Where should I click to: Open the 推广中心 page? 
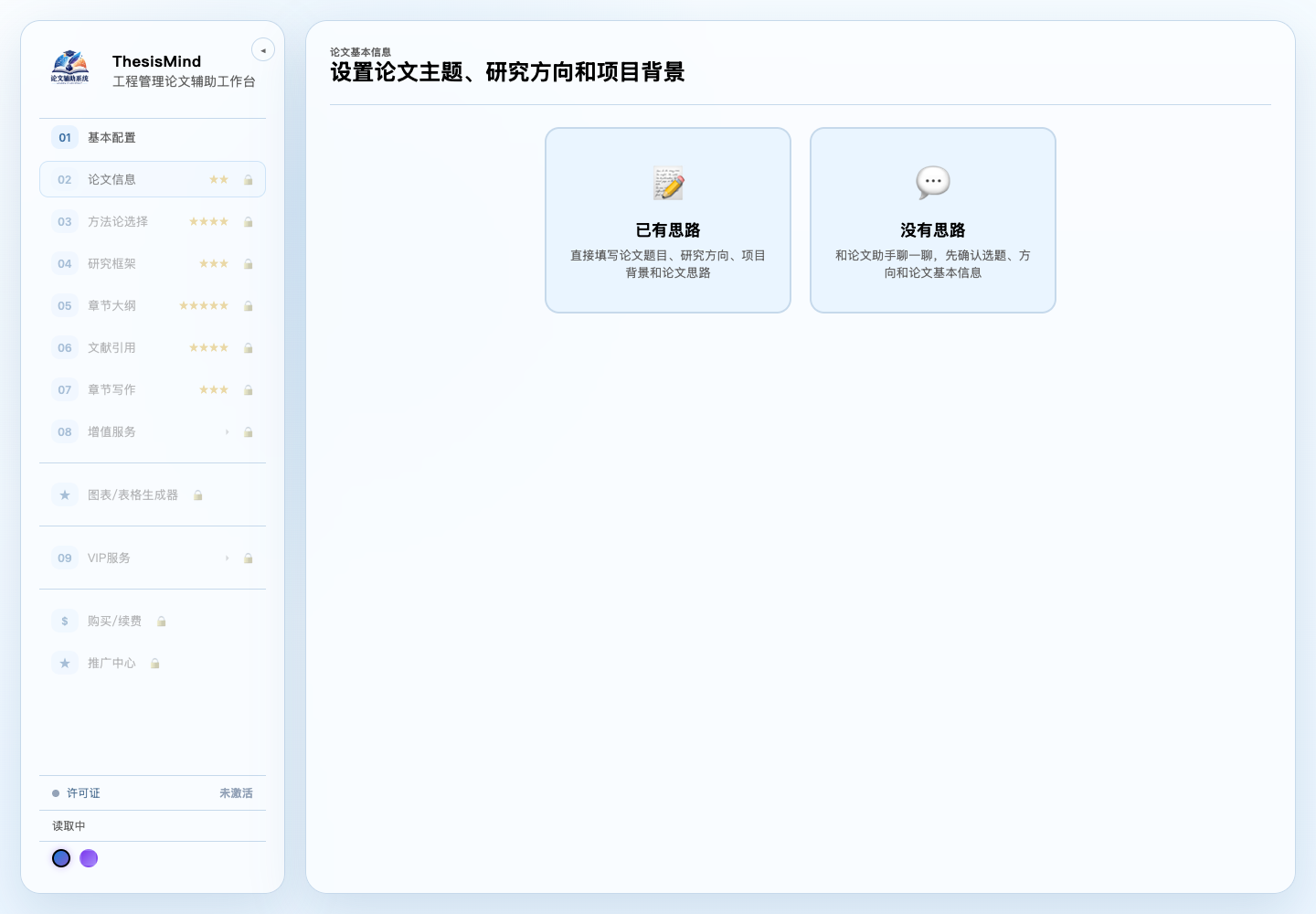coord(153,663)
